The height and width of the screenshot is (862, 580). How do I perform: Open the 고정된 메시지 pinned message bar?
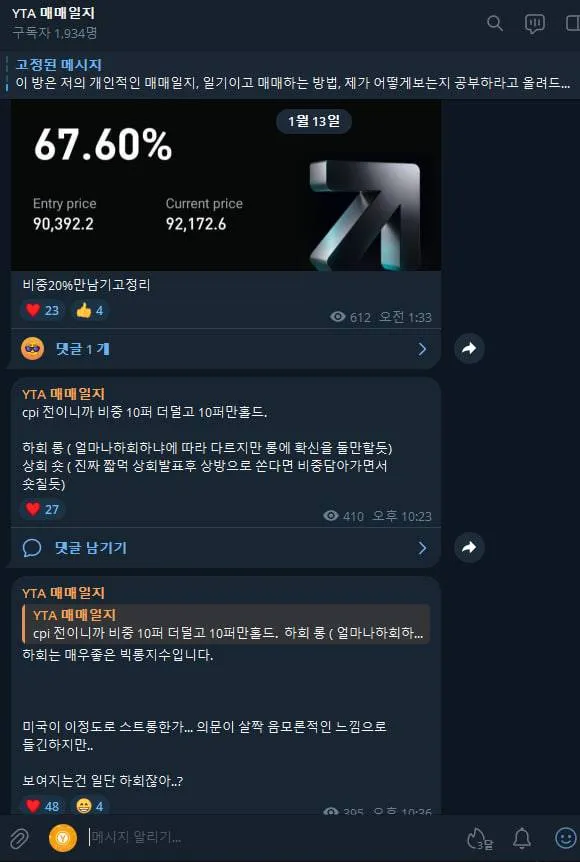coord(290,74)
